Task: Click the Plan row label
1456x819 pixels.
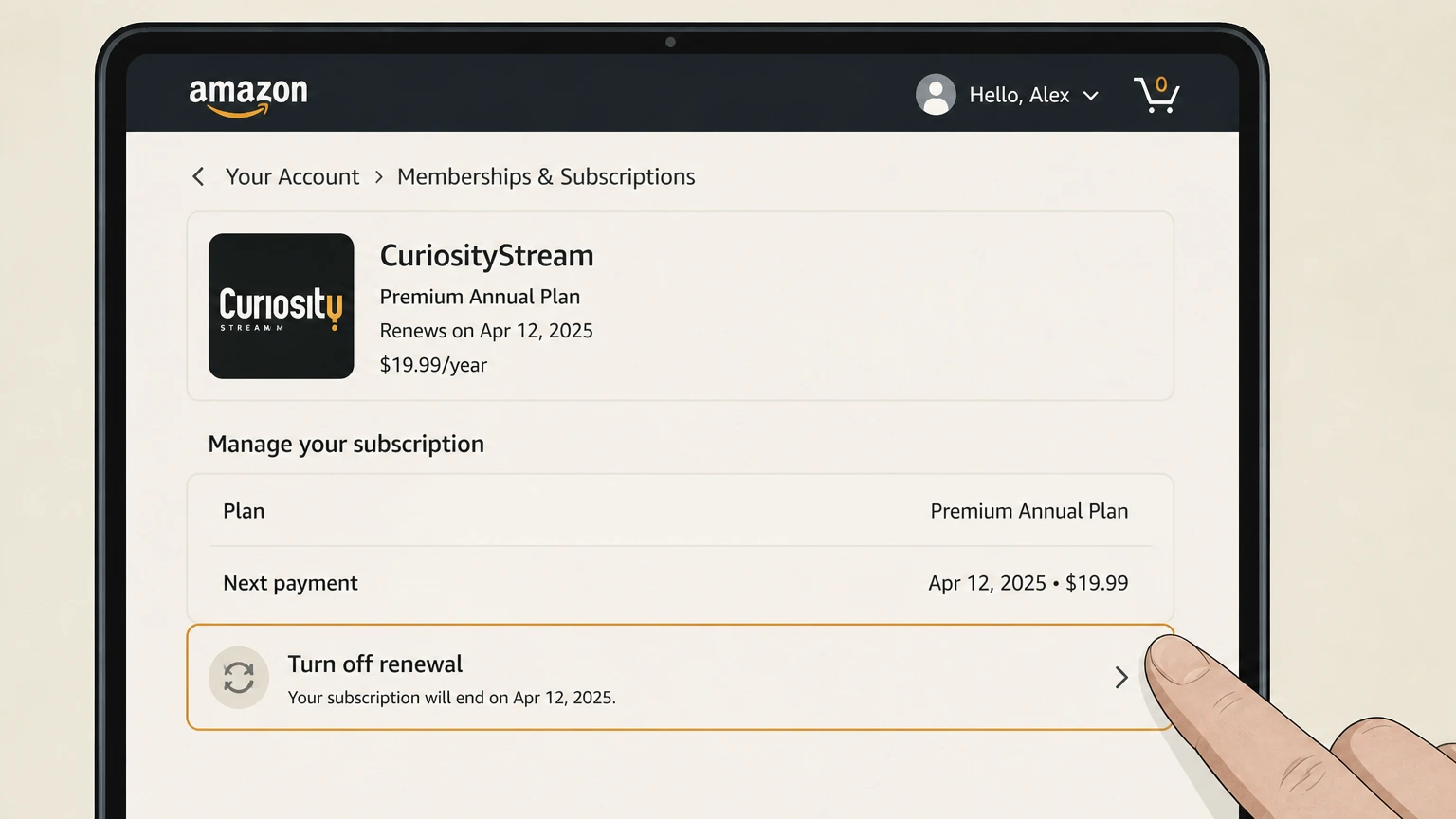Action: point(244,511)
